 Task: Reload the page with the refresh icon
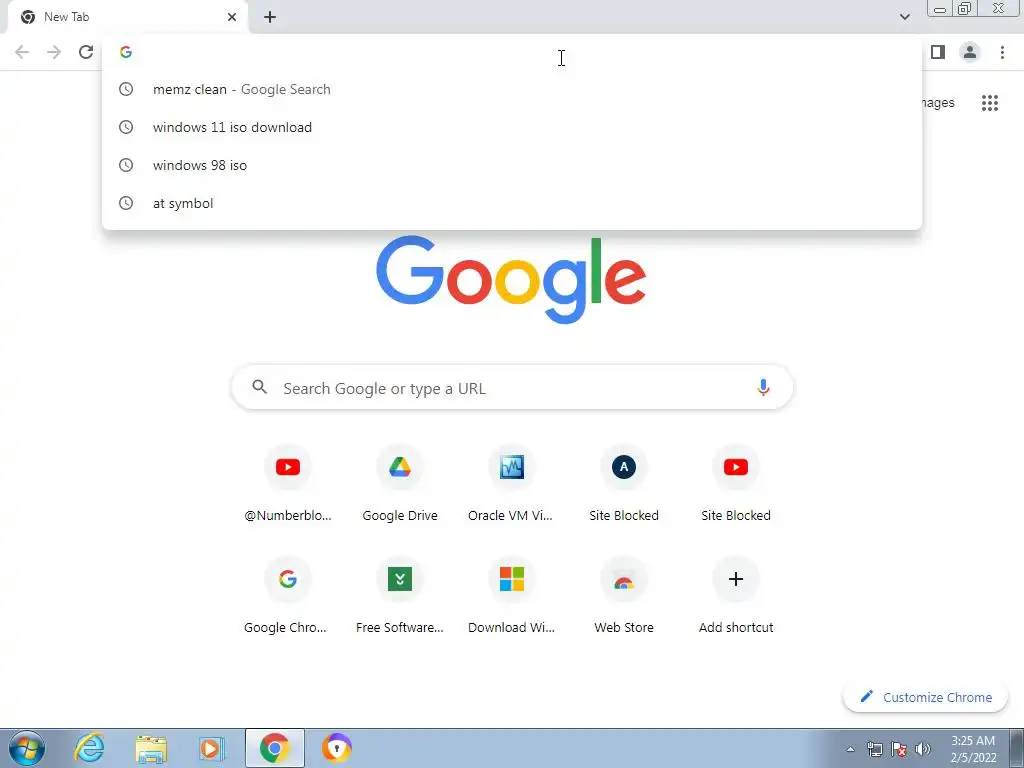[86, 52]
